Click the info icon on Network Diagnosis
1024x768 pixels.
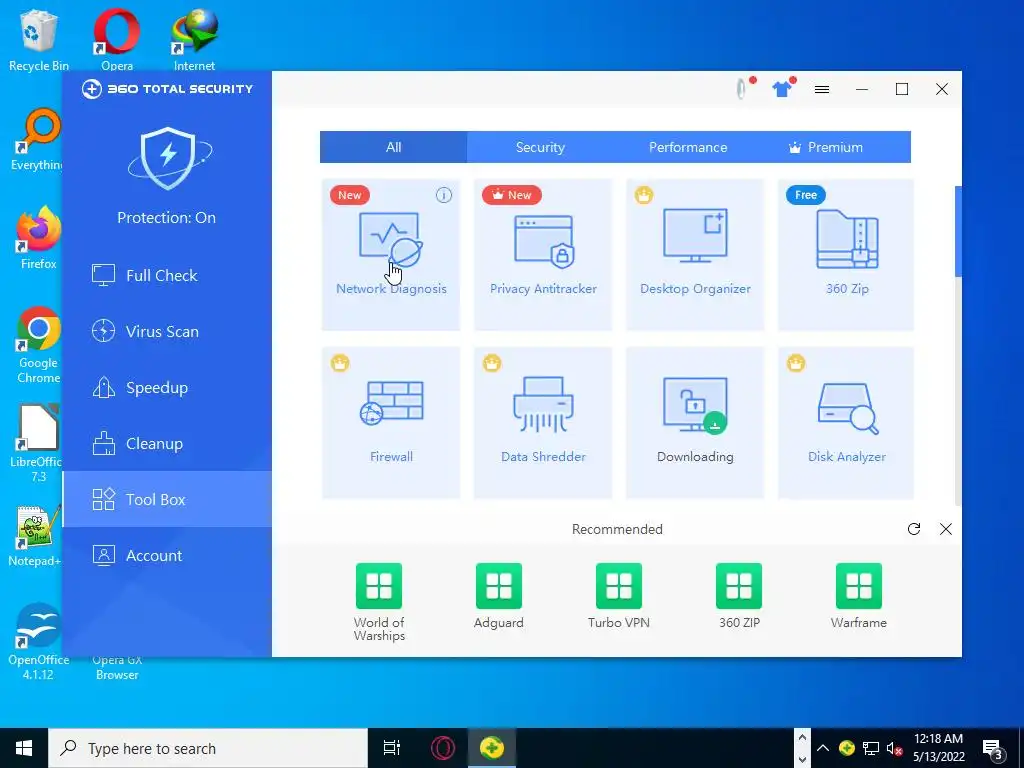pyautogui.click(x=443, y=195)
